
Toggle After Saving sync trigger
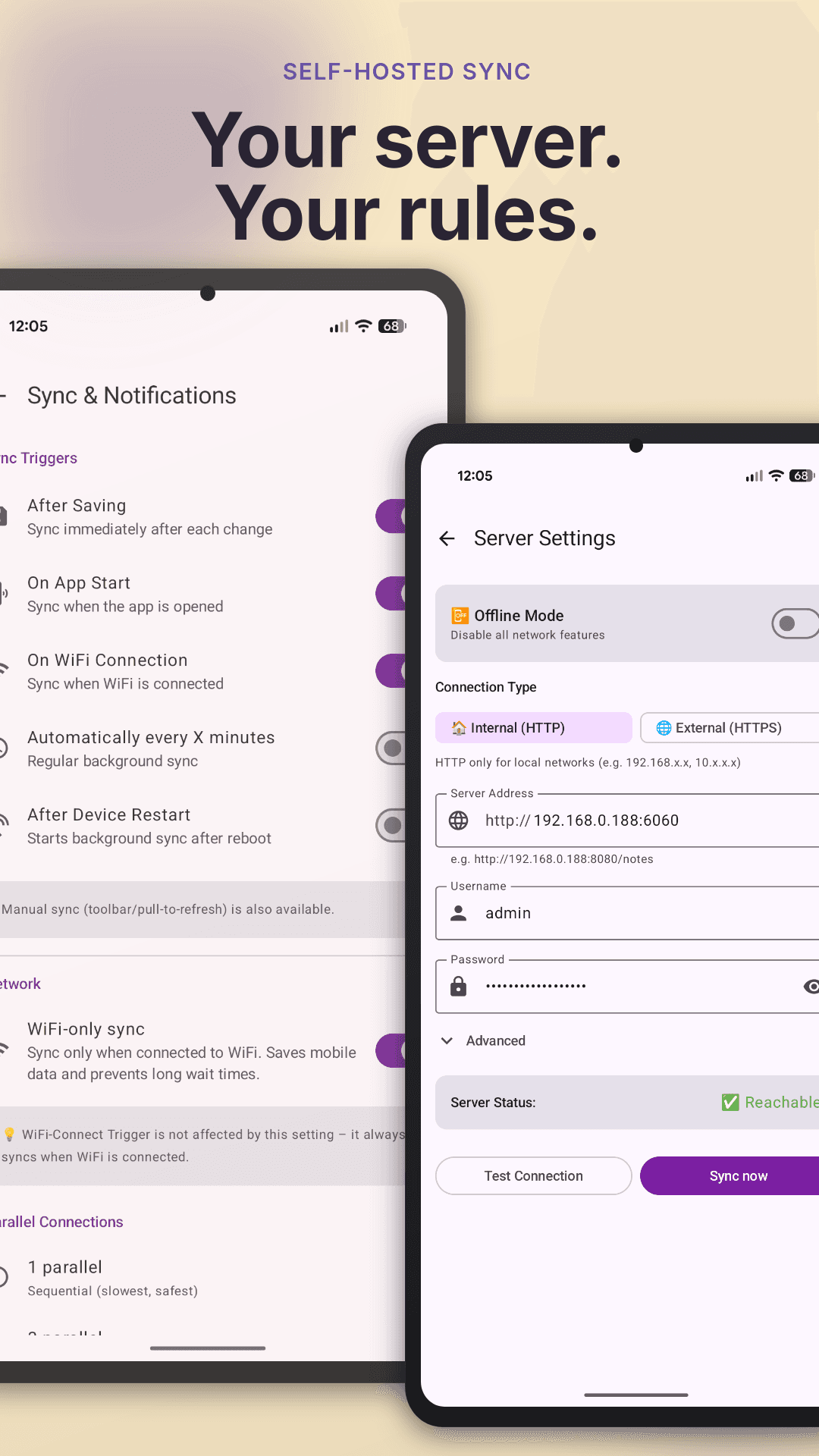click(391, 516)
